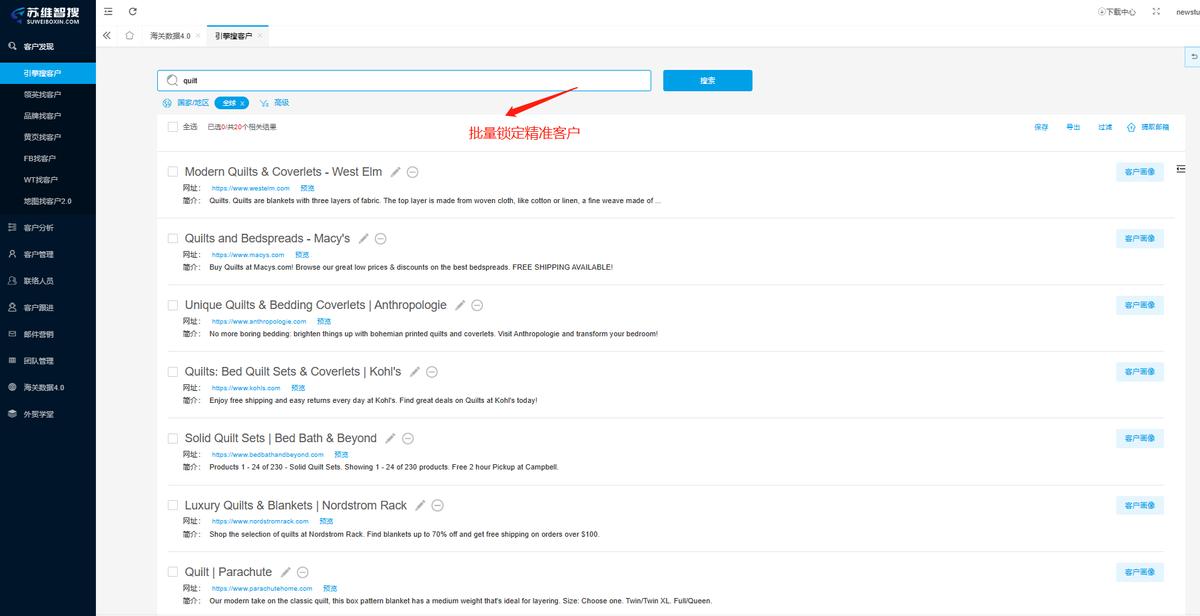Check the Nordstrom Rack result checkbox
Image resolution: width=1200 pixels, height=616 pixels.
(x=173, y=505)
